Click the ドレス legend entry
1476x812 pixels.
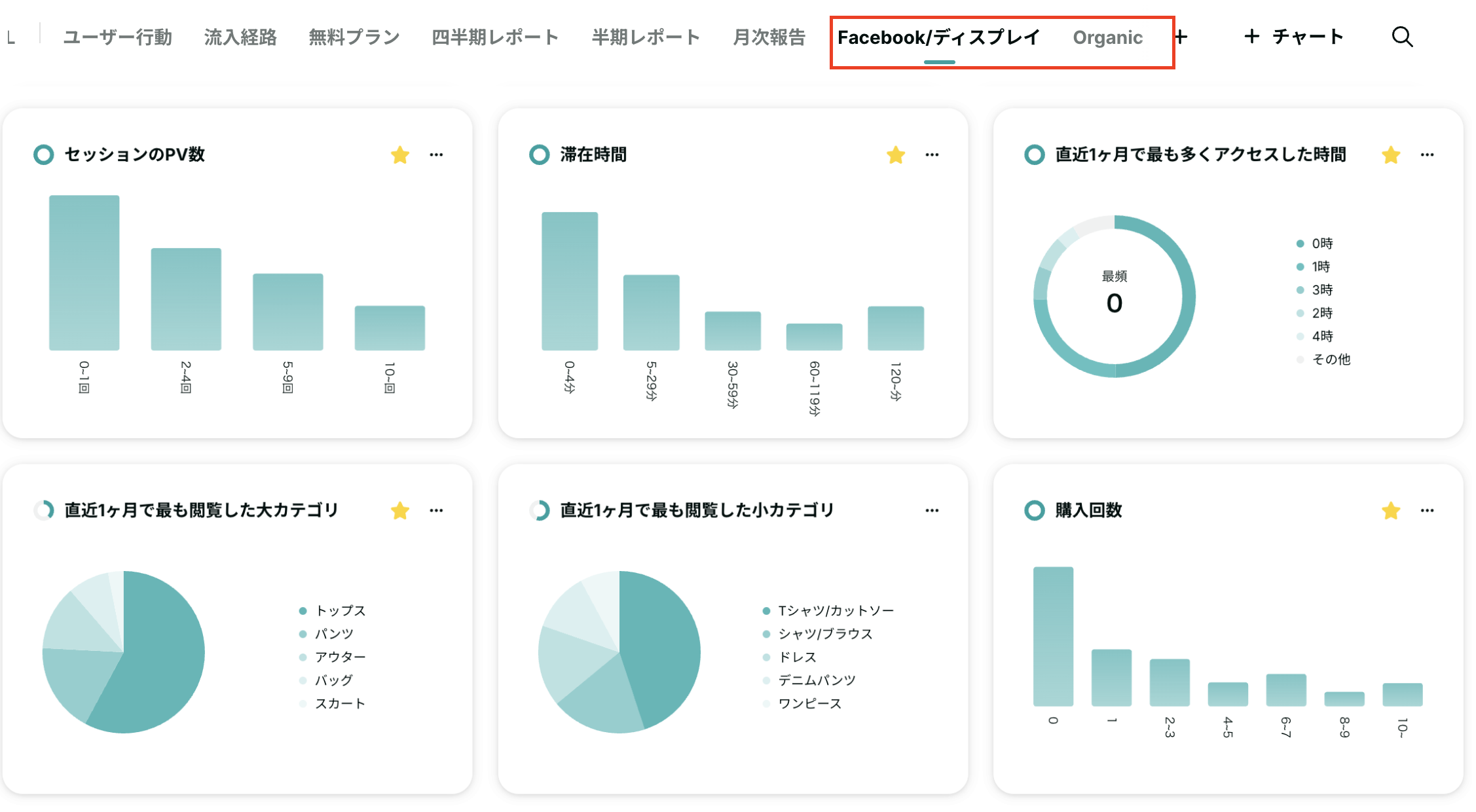[x=790, y=657]
